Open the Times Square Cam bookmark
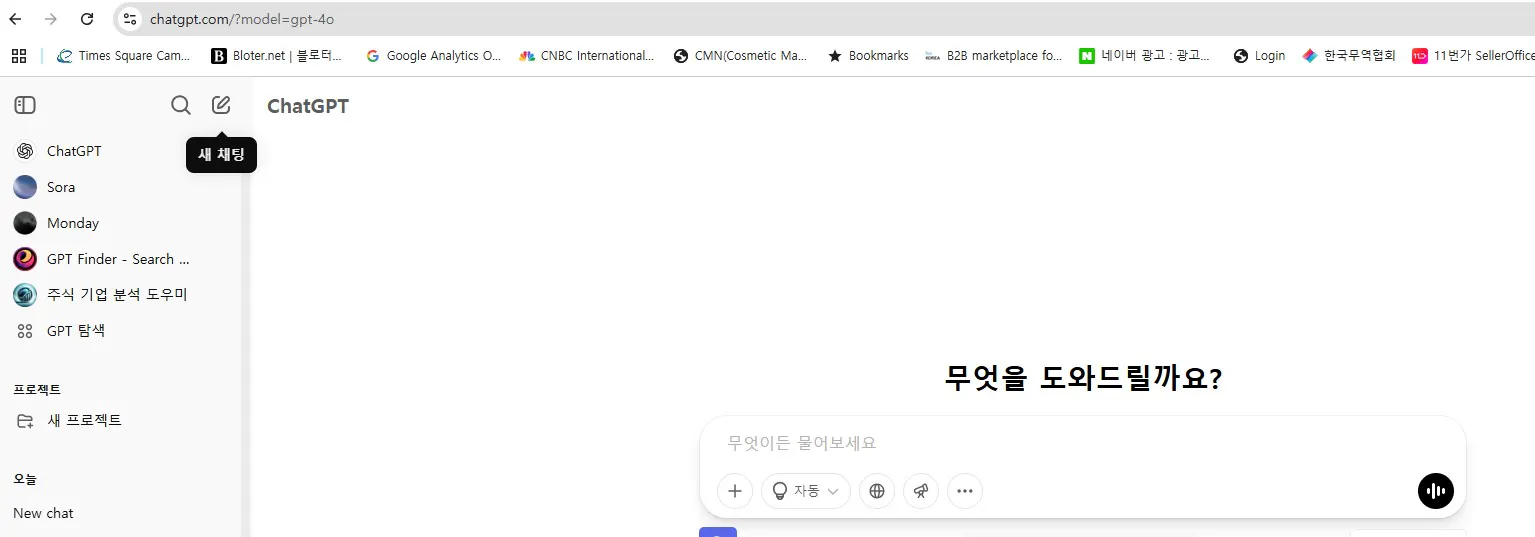Image resolution: width=1535 pixels, height=537 pixels. (124, 56)
